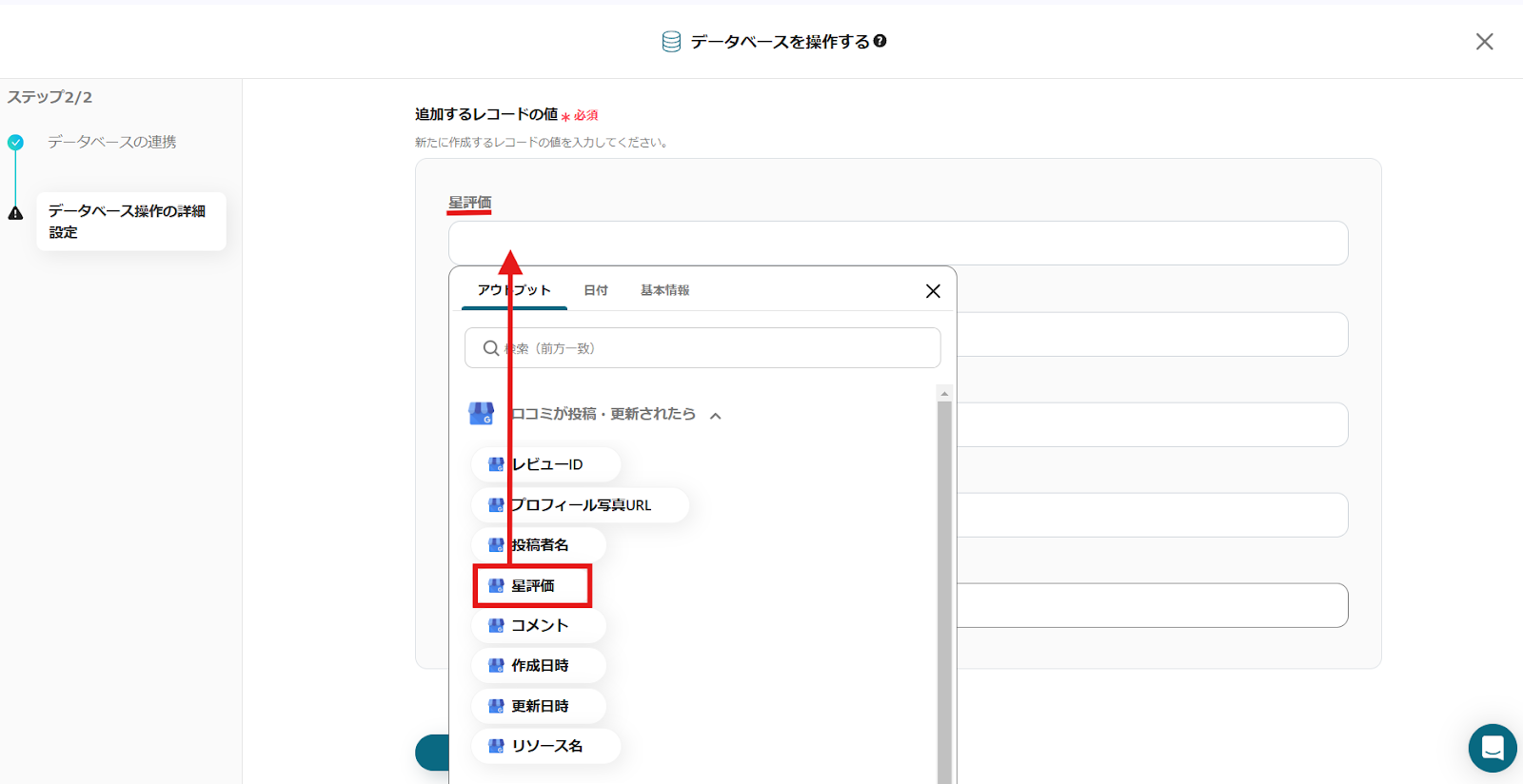Close the output picker popup
Screen dimensions: 1523x784
pyautogui.click(x=933, y=291)
